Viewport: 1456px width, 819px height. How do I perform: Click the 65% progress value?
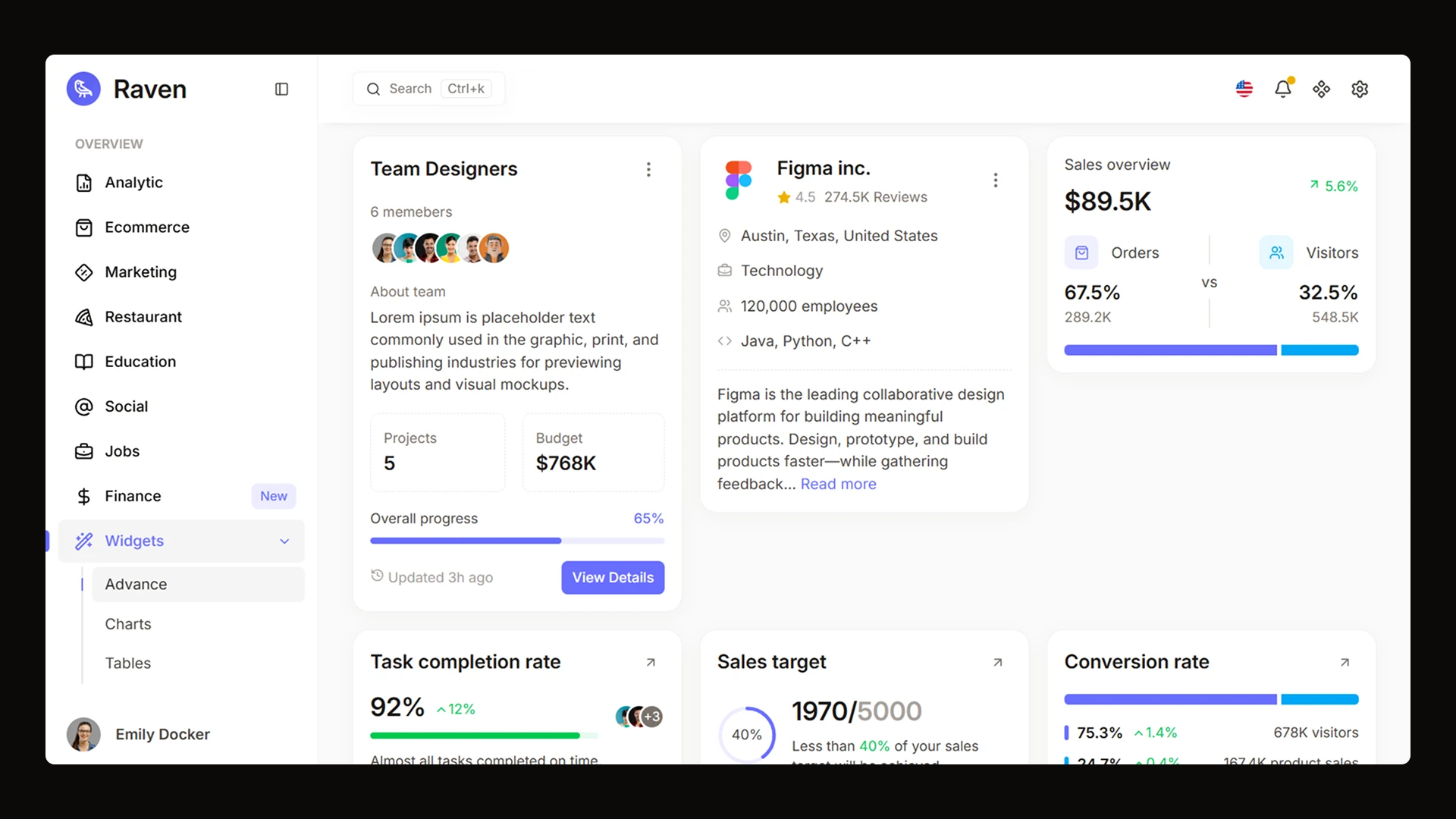click(x=648, y=519)
